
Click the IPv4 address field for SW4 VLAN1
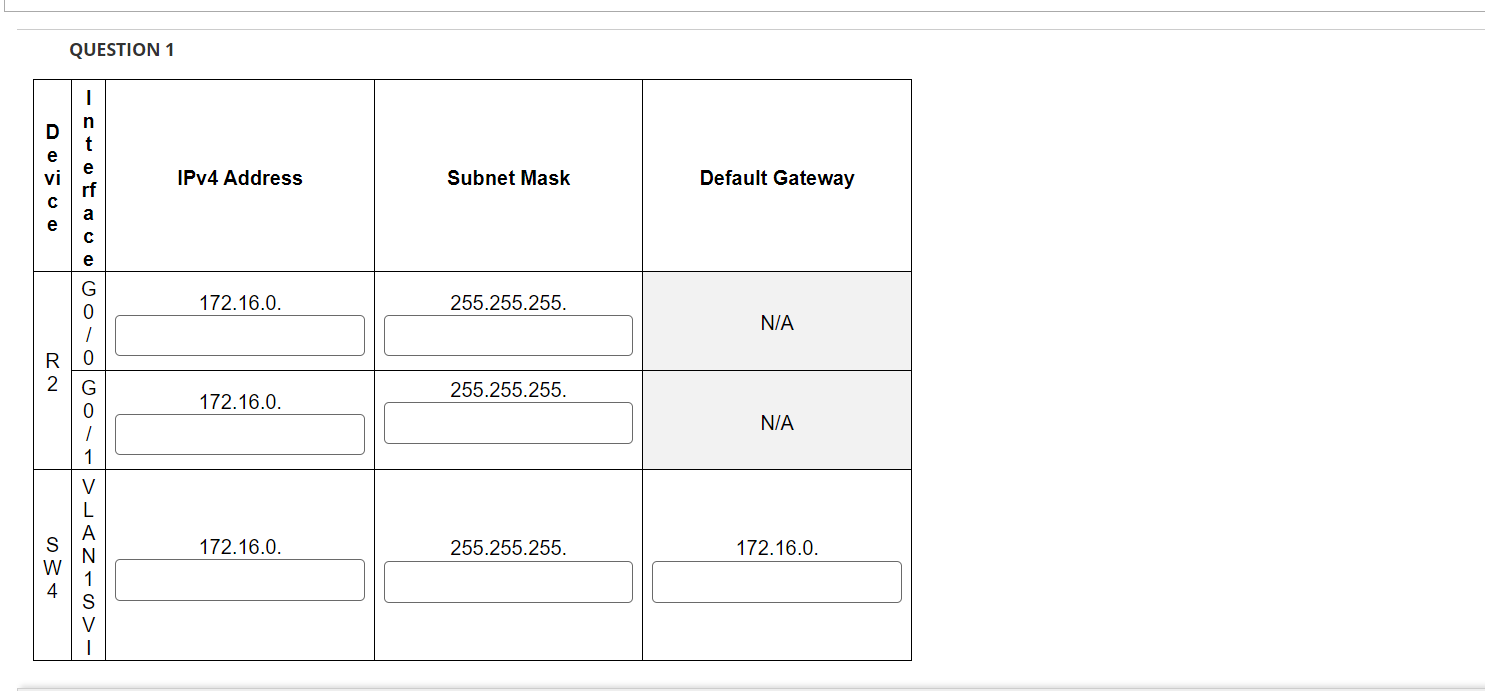point(239,580)
